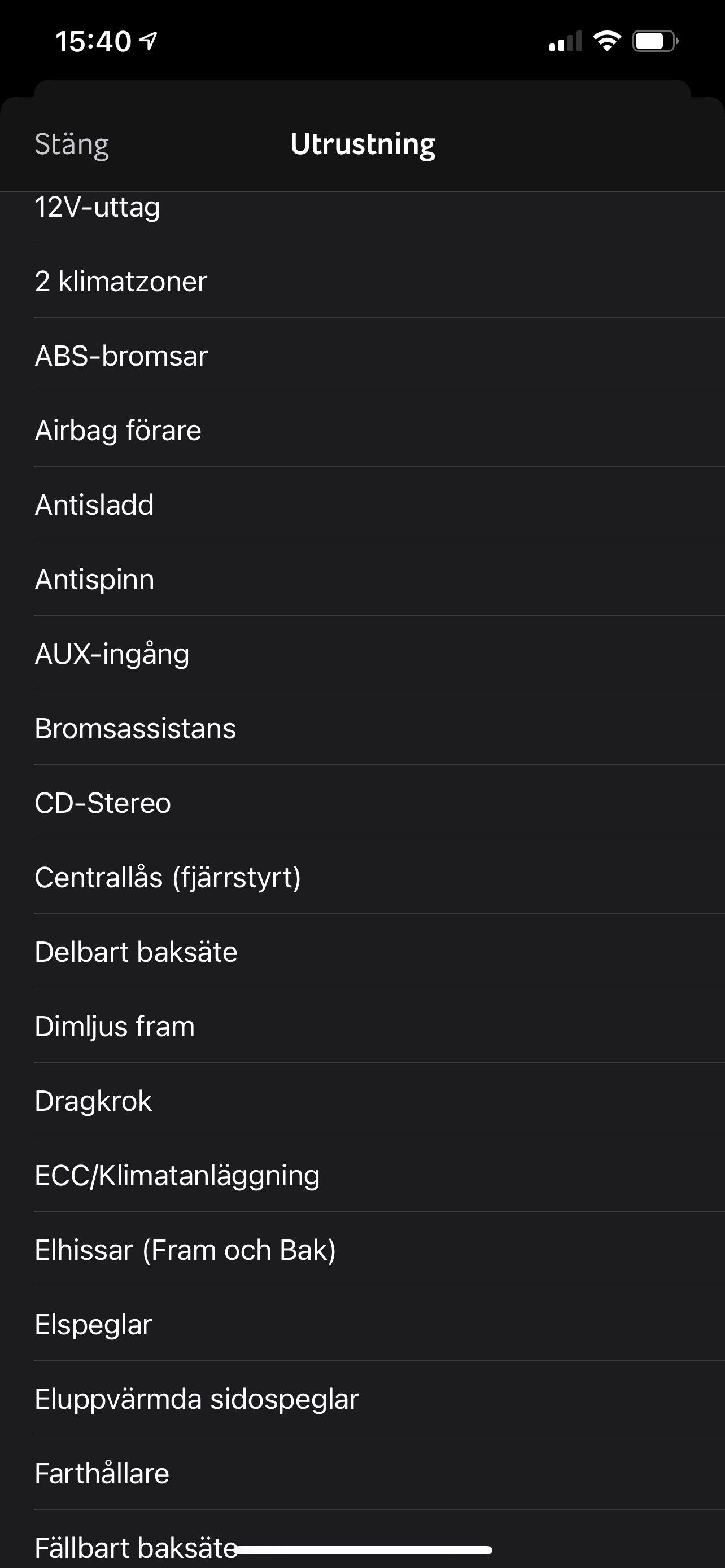Tap the cellular signal icon
725x1568 pixels.
pos(565,41)
